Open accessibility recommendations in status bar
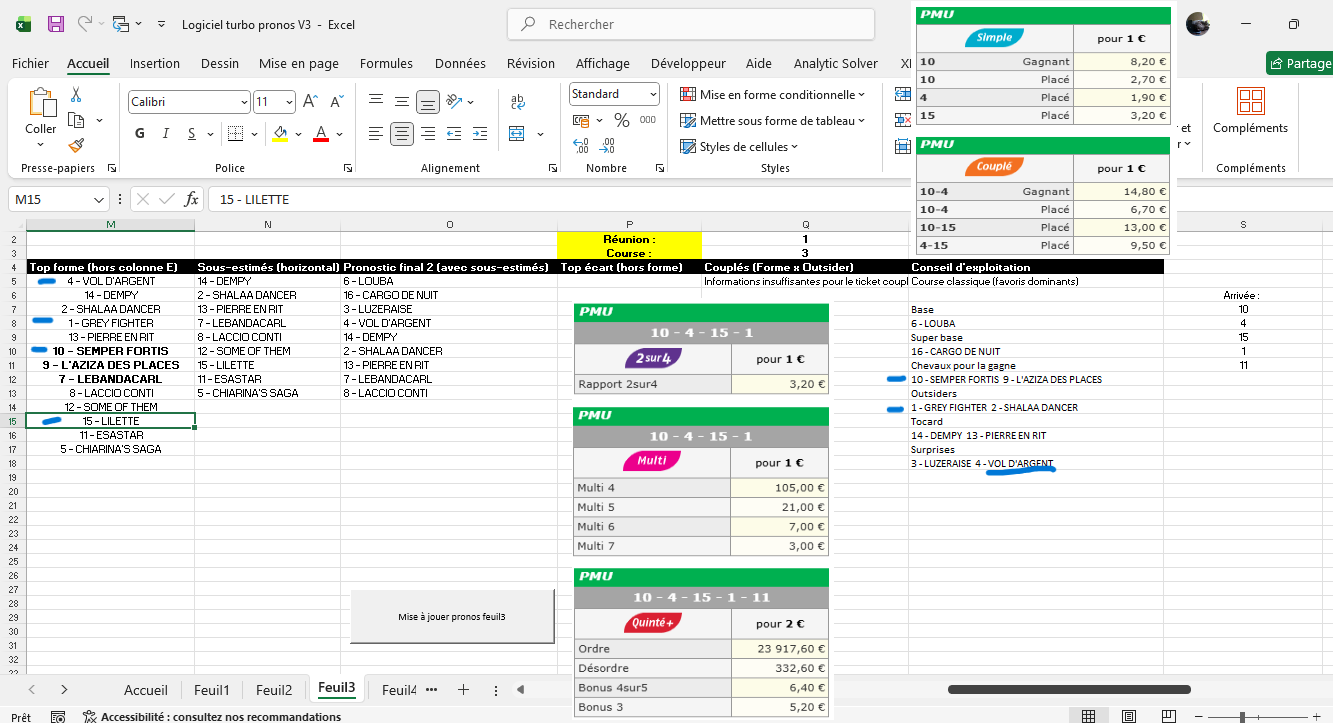This screenshot has height=723, width=1333. tap(212, 716)
